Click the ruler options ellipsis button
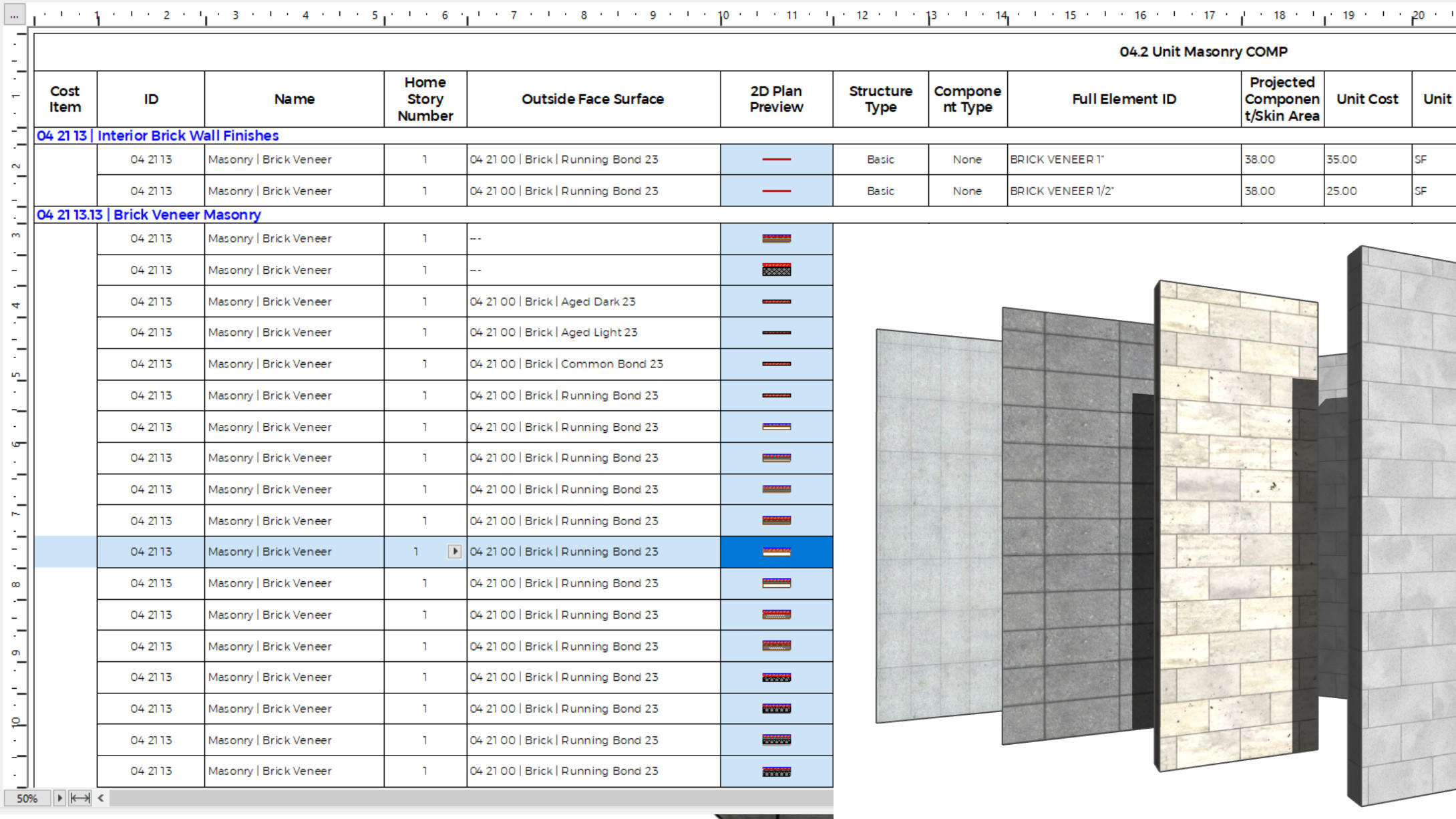Image resolution: width=1456 pixels, height=819 pixels. coord(14,15)
